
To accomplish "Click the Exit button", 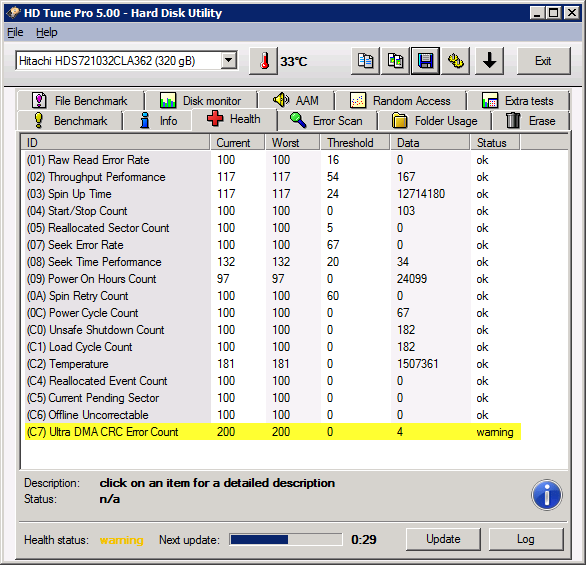I will coord(543,61).
